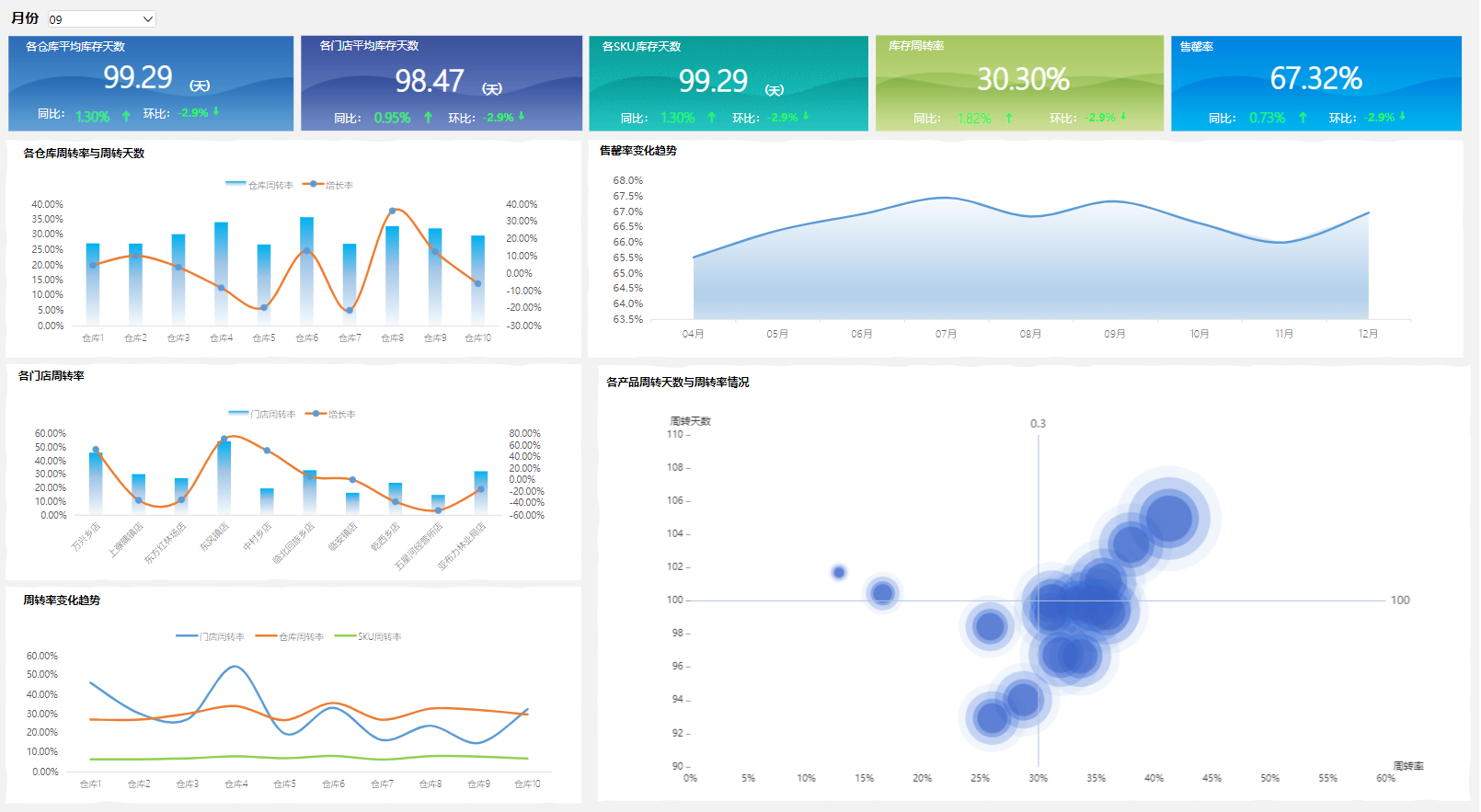Toggle 门店周转率 legend in 各门店周转率 chart
The image size is (1481, 812).
click(x=262, y=414)
